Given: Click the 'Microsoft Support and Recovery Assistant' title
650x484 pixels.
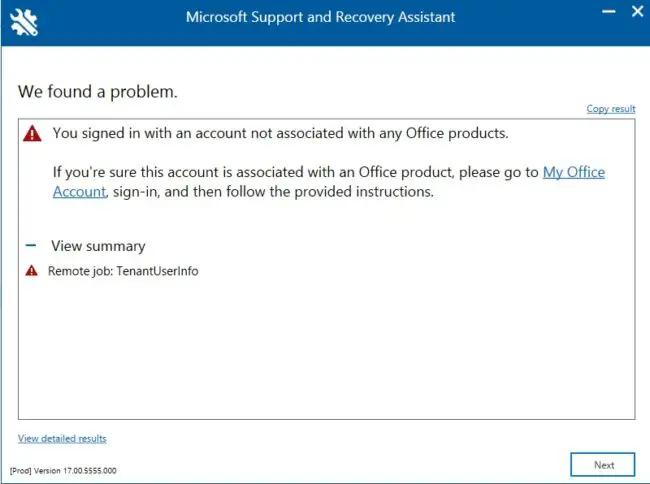Looking at the screenshot, I should [x=320, y=17].
